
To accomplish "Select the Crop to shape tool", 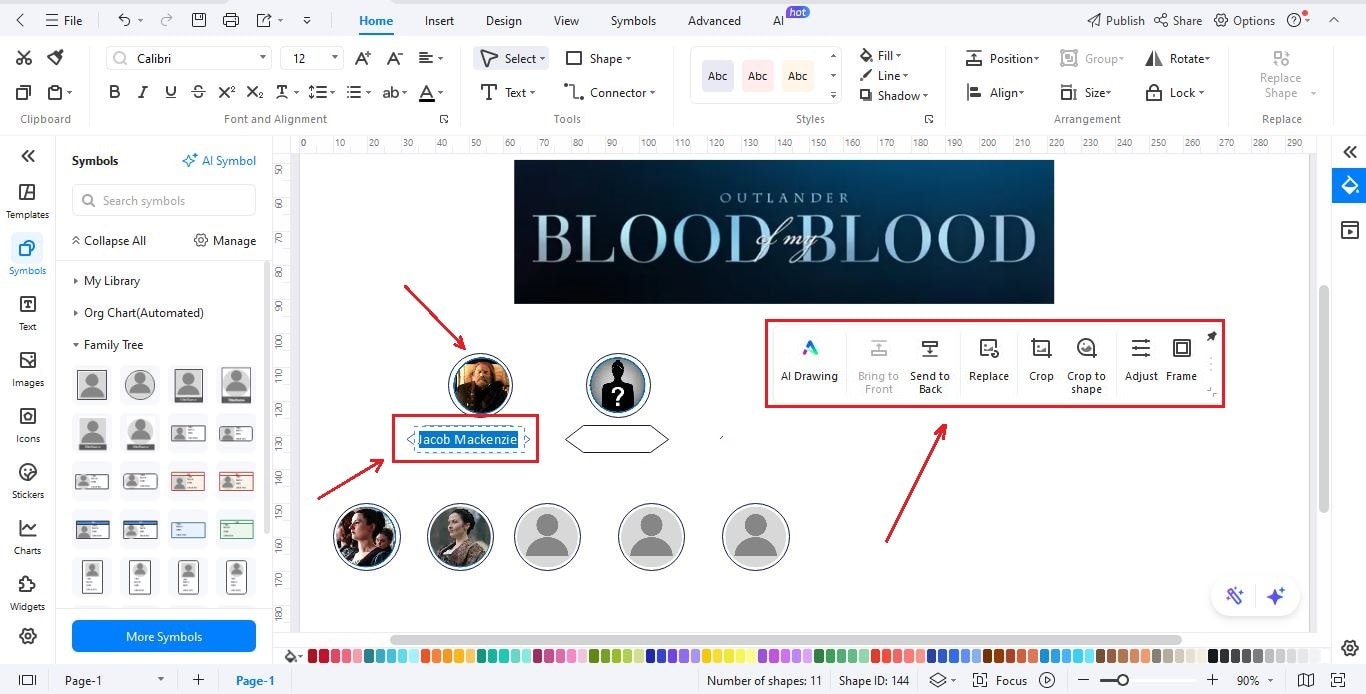I will point(1086,366).
